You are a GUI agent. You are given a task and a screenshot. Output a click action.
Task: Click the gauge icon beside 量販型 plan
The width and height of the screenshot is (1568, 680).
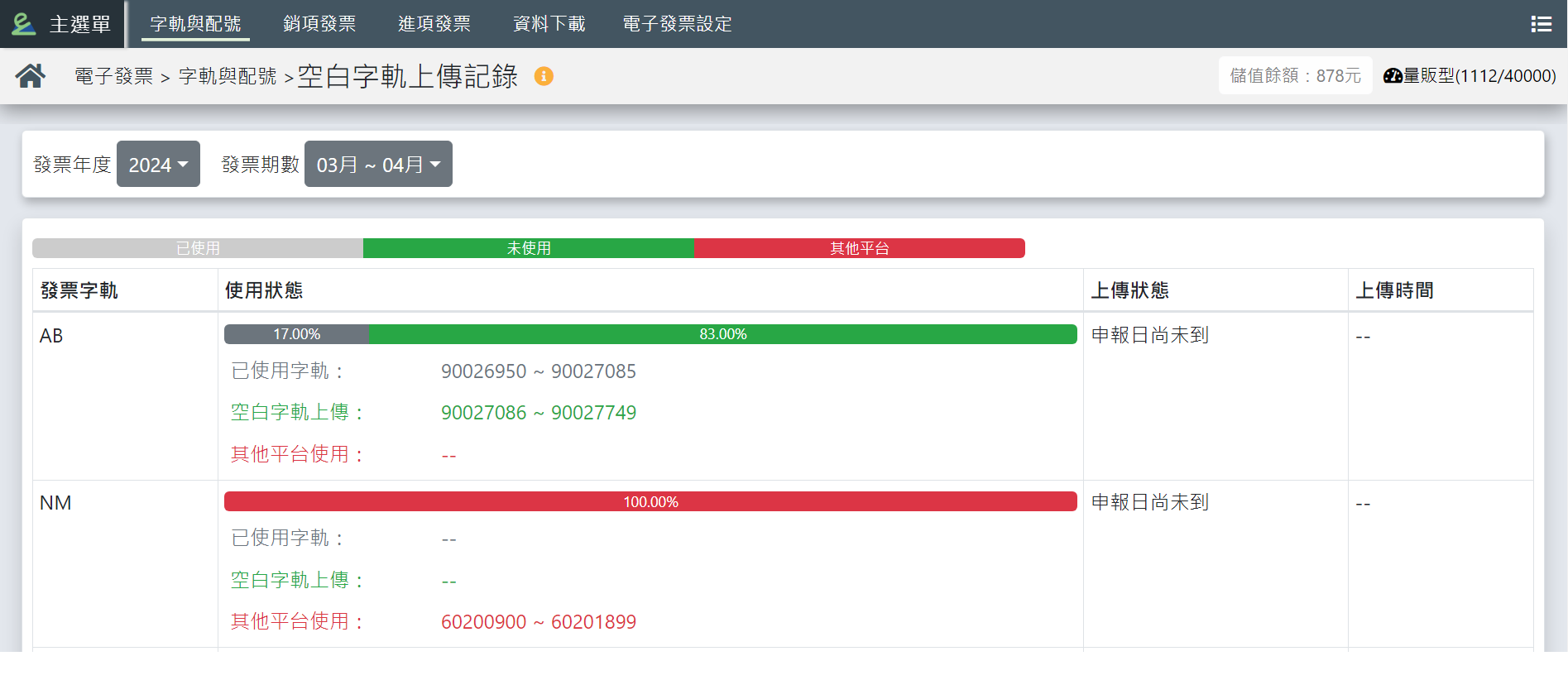[x=1393, y=76]
